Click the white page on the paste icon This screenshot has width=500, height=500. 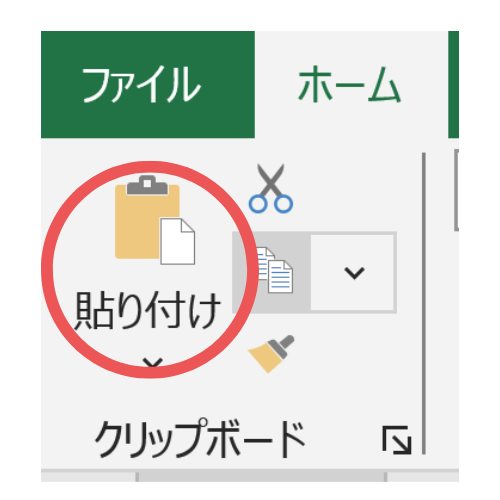pos(178,241)
